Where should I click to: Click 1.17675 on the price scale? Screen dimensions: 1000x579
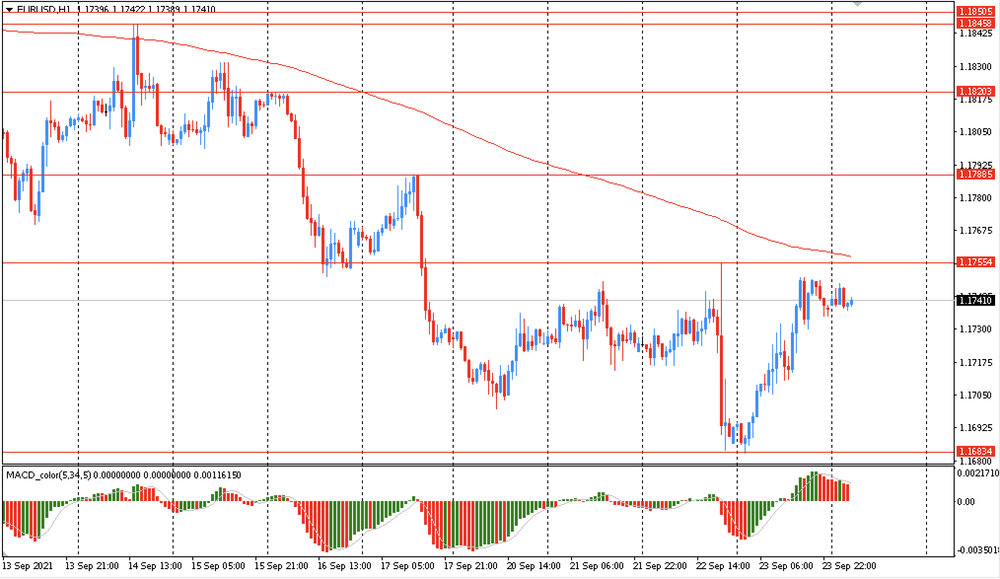point(976,230)
